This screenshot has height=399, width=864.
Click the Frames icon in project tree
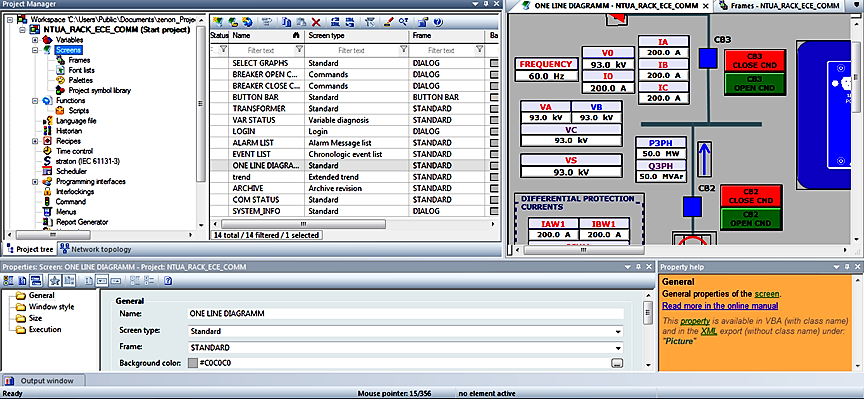tap(60, 60)
